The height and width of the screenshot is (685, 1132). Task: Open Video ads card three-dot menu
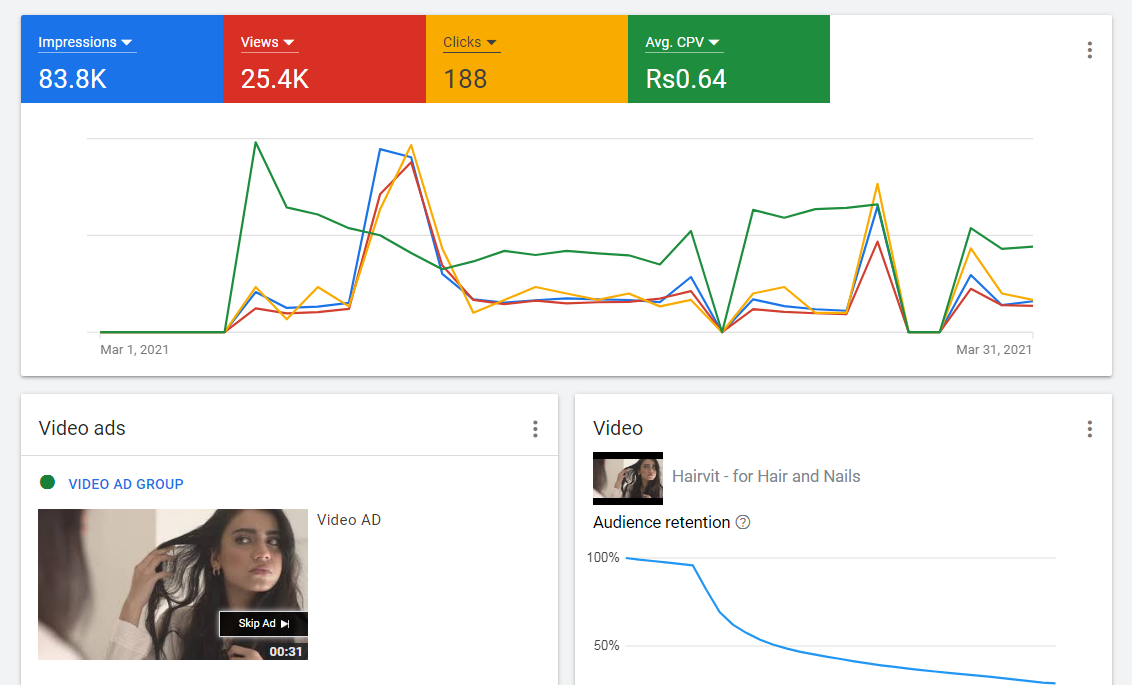(535, 429)
